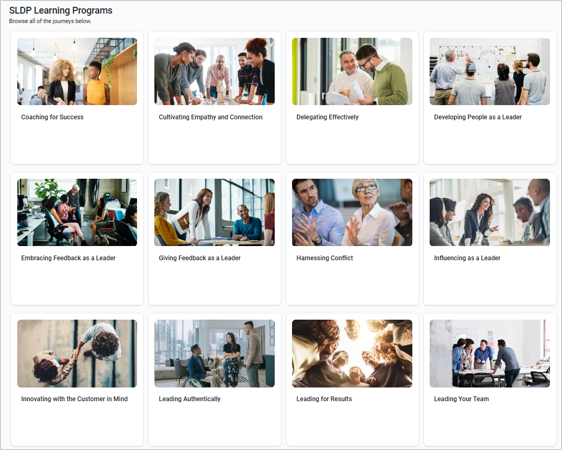
Task: Open the Influencing as a Leader image
Action: coord(490,212)
